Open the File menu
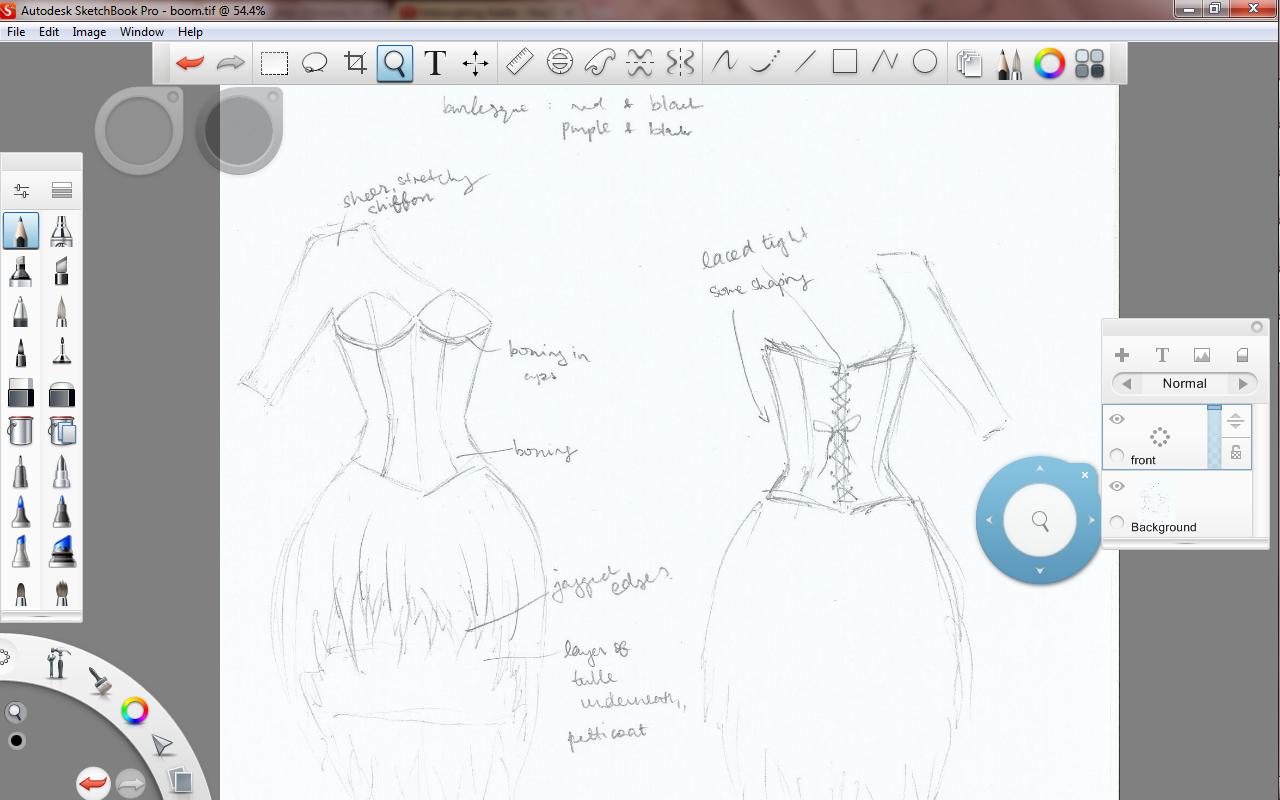 (16, 32)
